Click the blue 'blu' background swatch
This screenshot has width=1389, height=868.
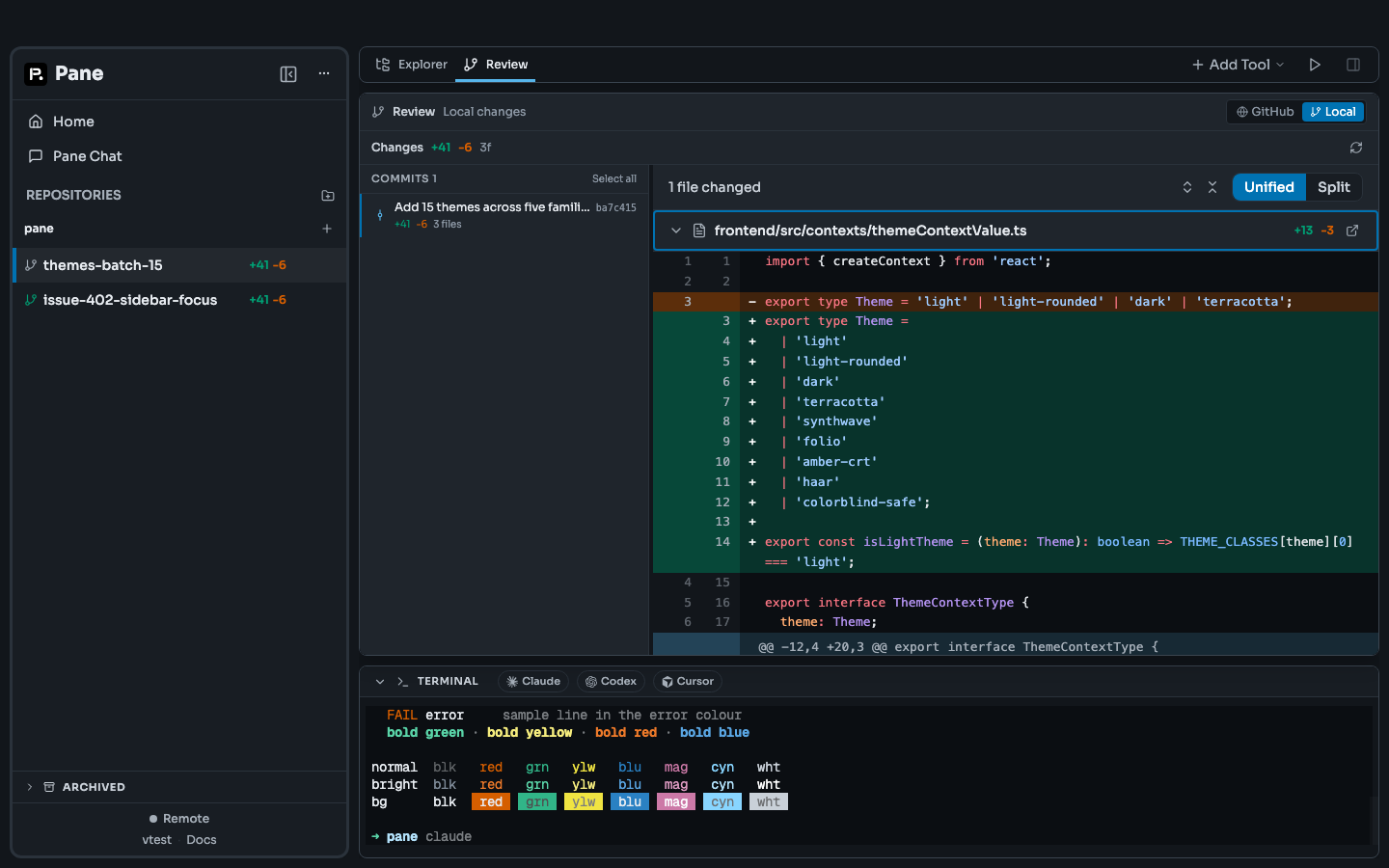click(630, 802)
